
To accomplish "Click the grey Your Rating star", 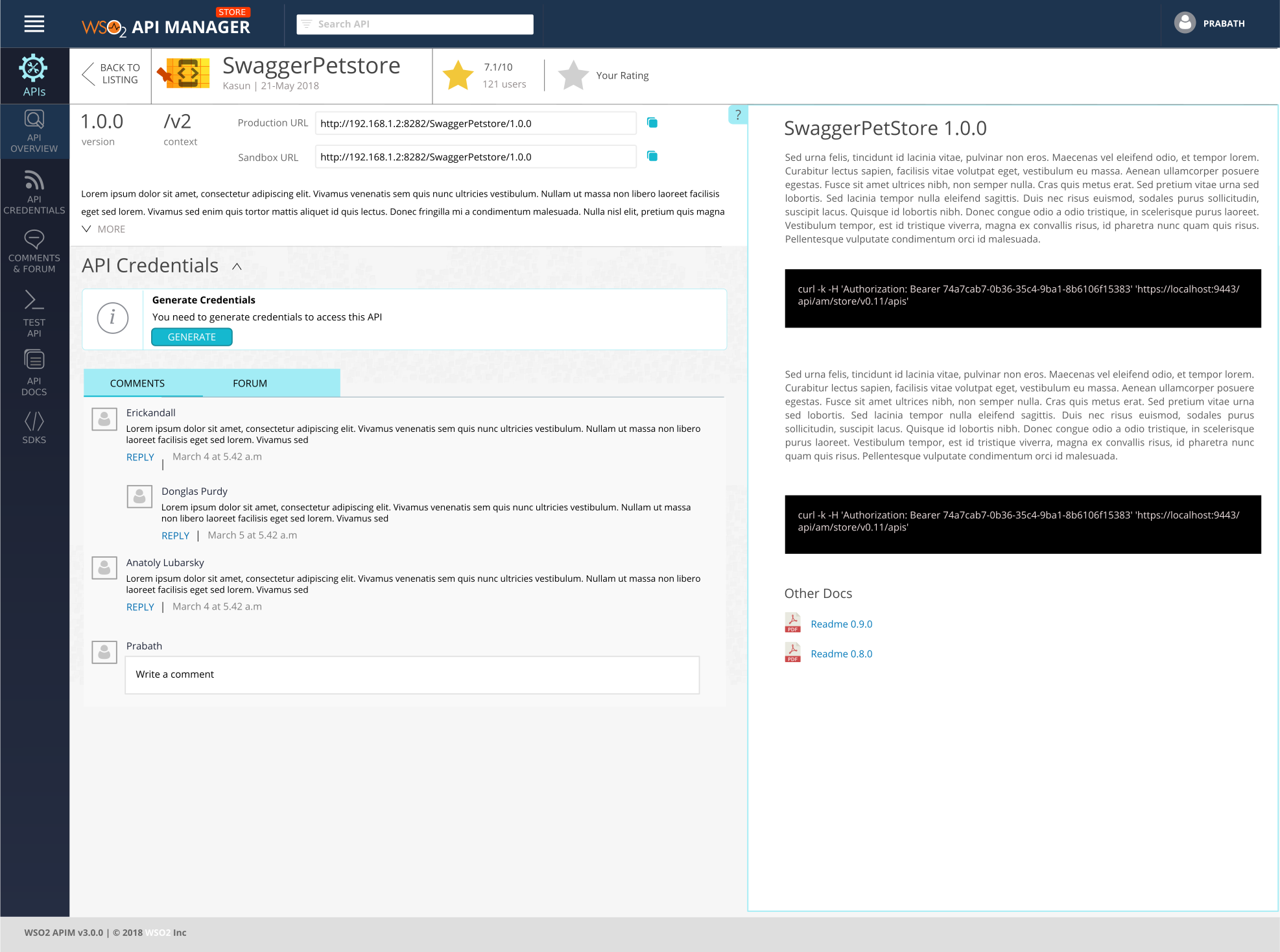I will (573, 75).
